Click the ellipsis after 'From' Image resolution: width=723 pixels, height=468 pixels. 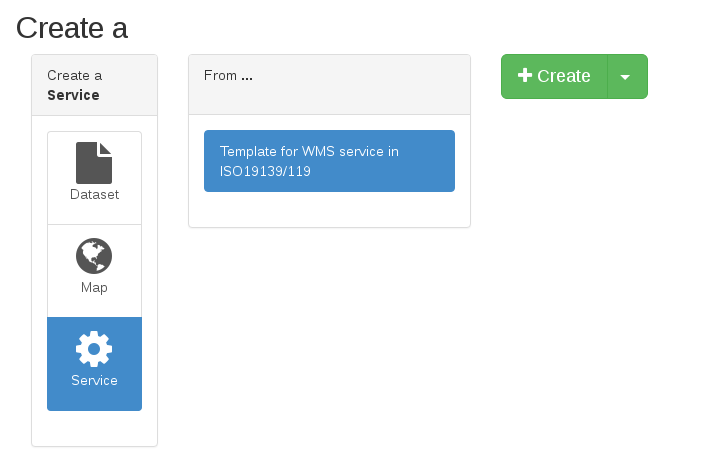pos(246,76)
